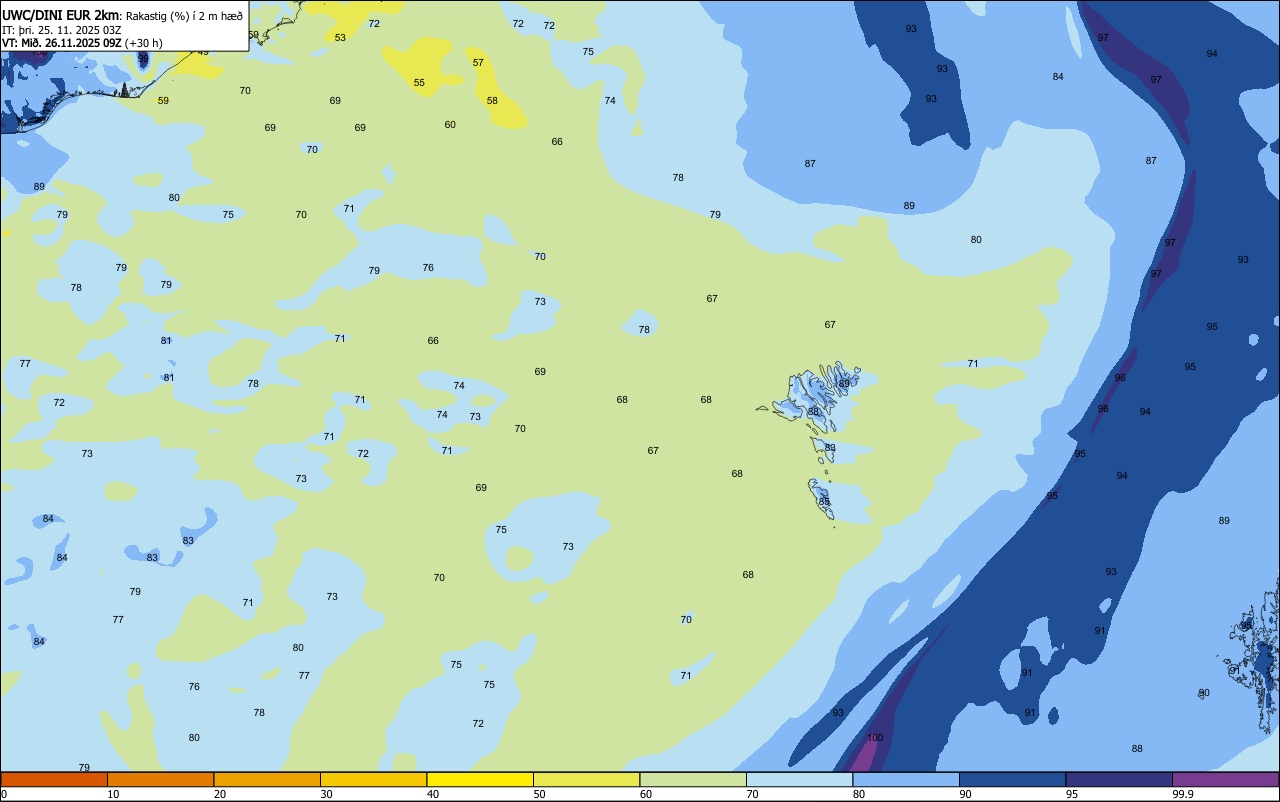This screenshot has height=802, width=1280.
Task: Pick the amber 20–30 legend color band
Action: [x=267, y=779]
